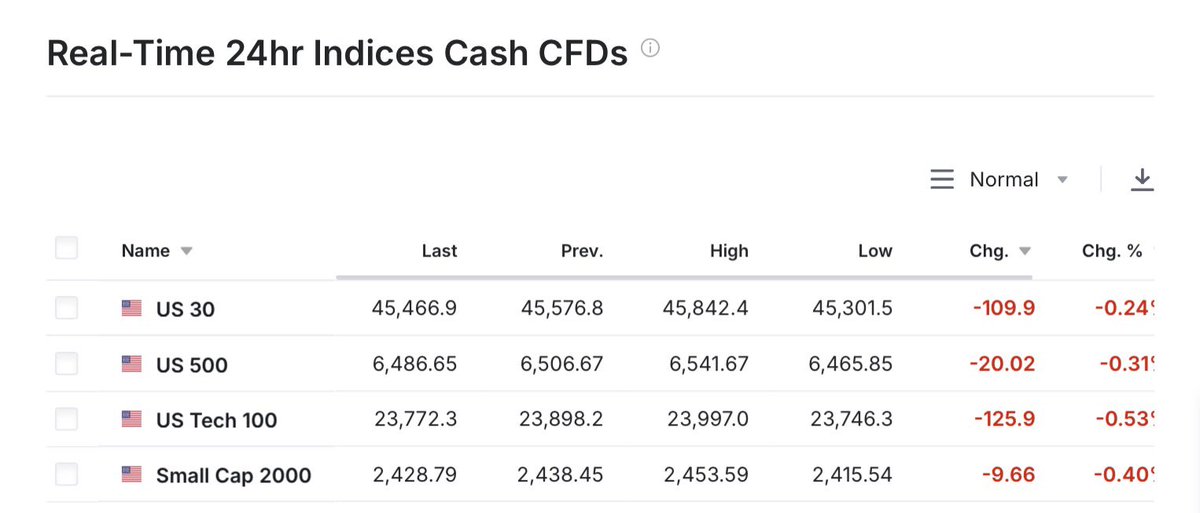Toggle the select-all header checkbox
The height and width of the screenshot is (513, 1200).
[x=66, y=249]
